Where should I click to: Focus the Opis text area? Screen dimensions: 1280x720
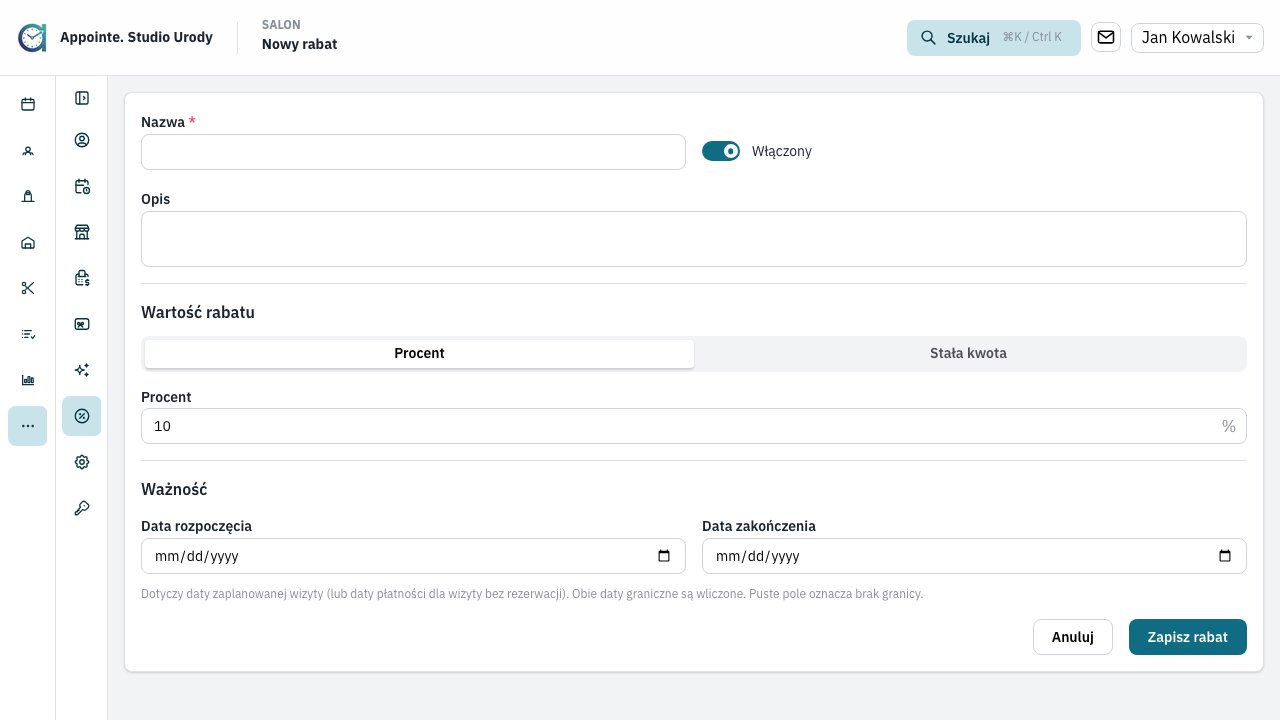[694, 239]
